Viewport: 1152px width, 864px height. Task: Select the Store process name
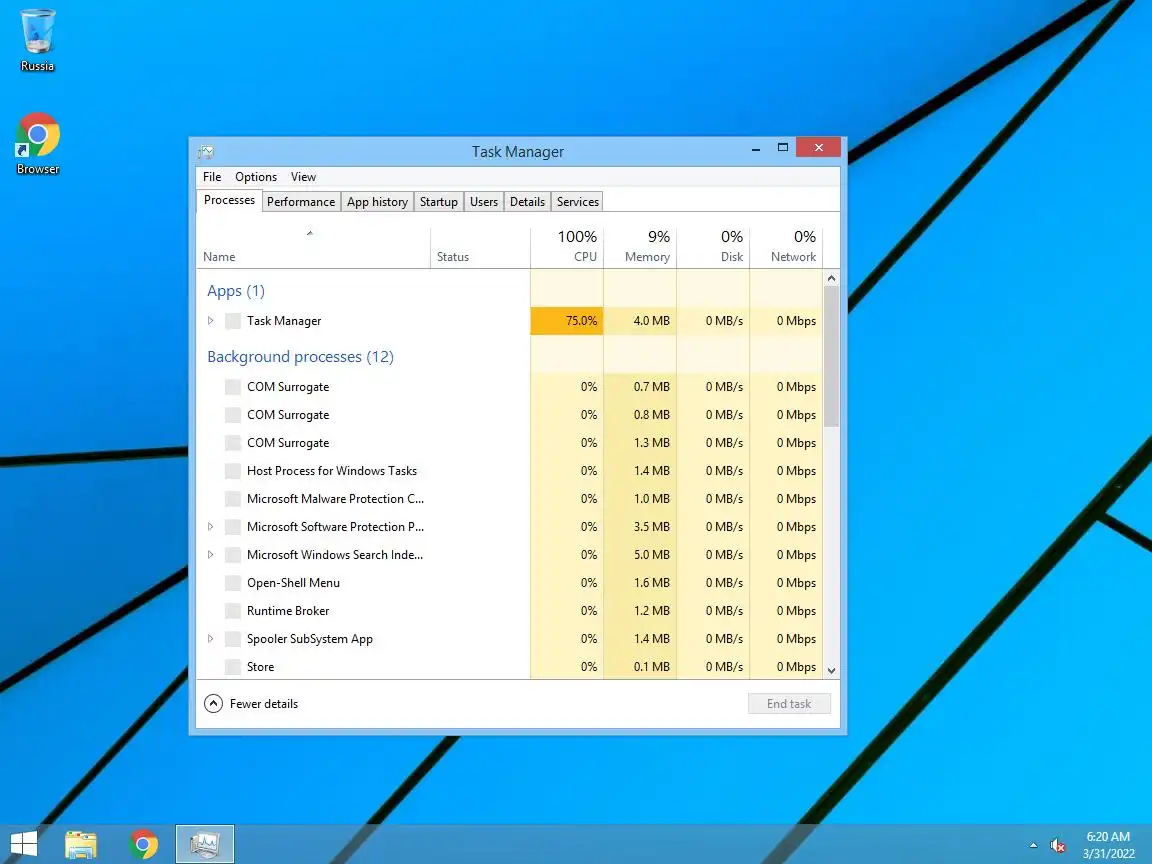pos(261,667)
